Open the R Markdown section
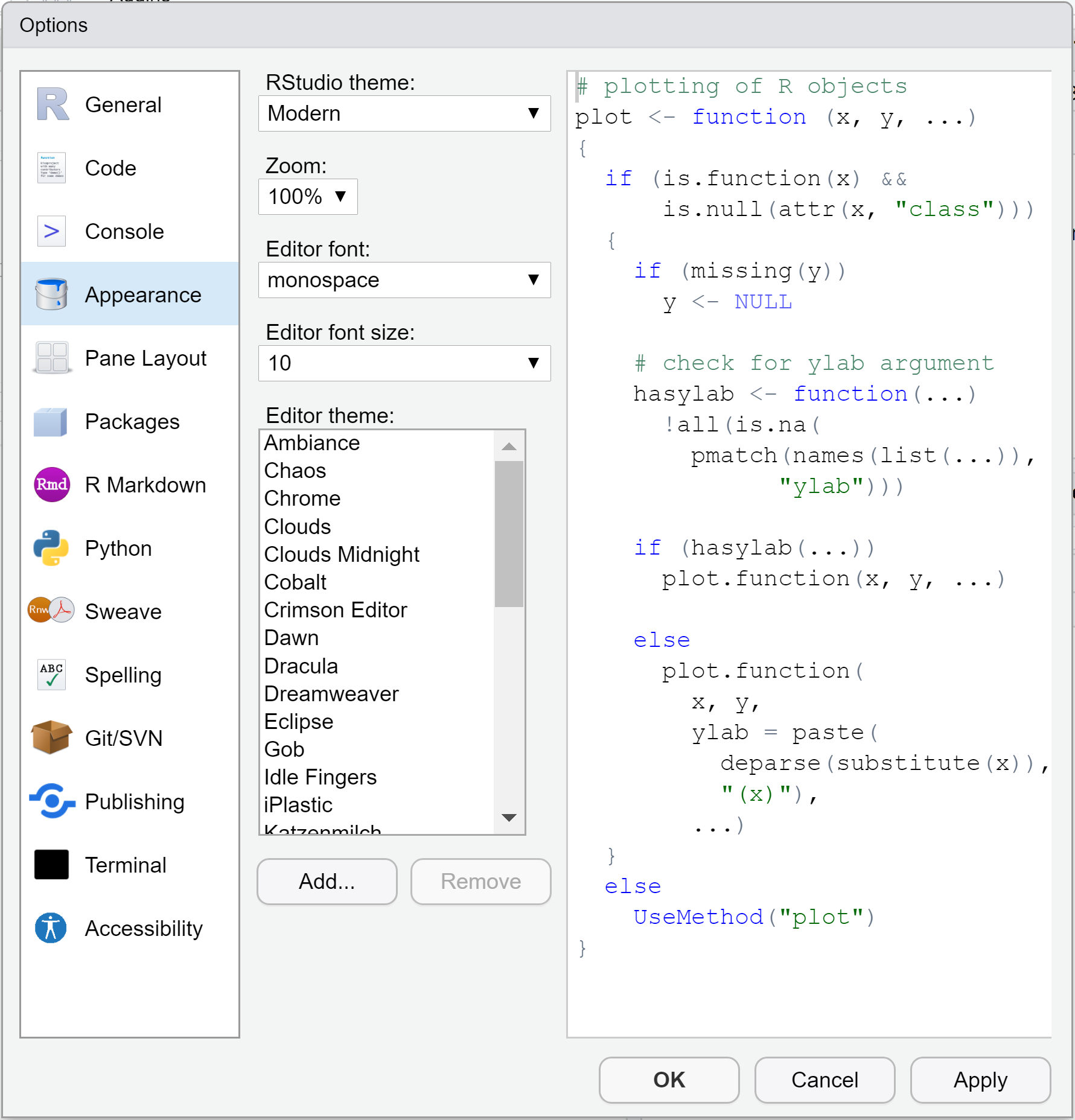The width and height of the screenshot is (1075, 1120). coord(130,485)
